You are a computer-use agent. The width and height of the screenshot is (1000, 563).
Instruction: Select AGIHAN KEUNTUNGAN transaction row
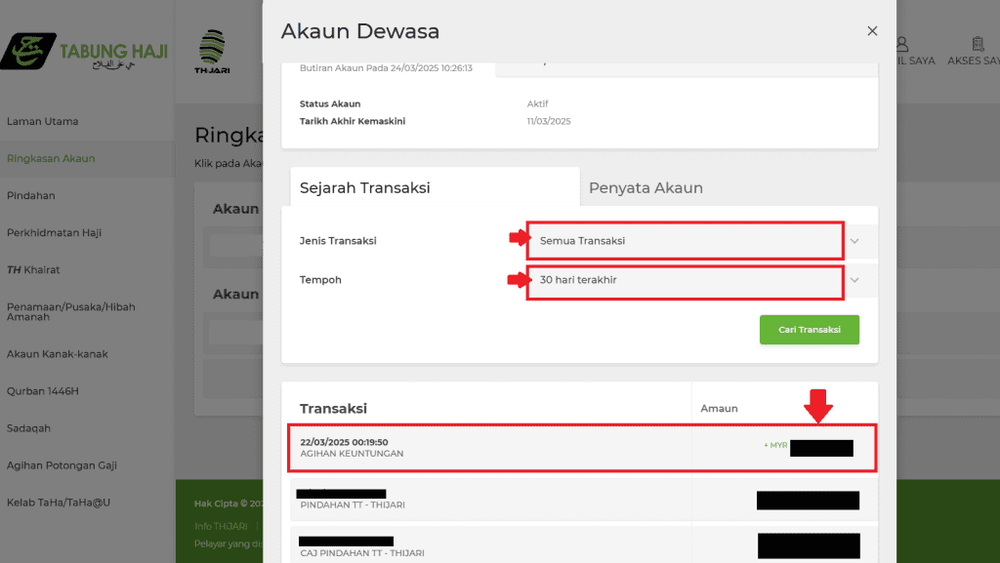(x=582, y=448)
